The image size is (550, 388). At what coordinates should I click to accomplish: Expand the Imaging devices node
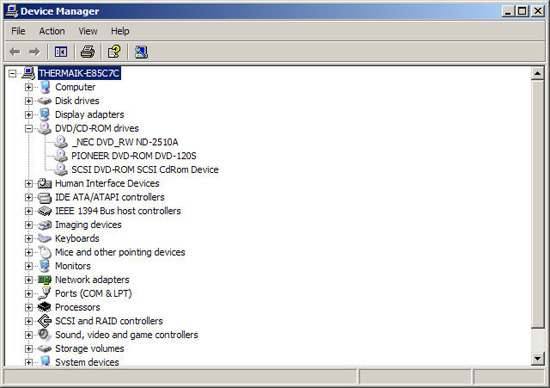(29, 225)
